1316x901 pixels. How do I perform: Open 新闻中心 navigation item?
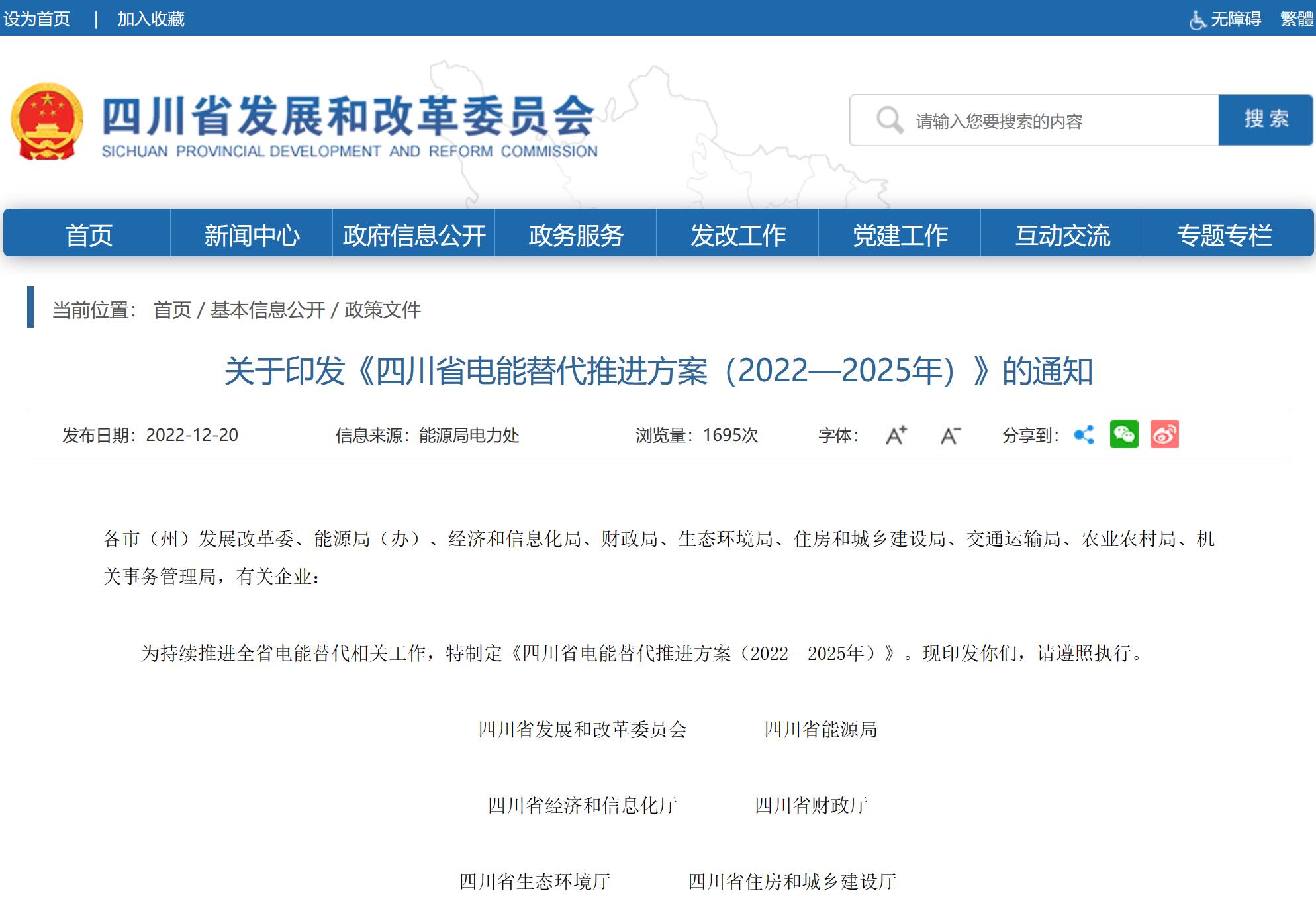pos(252,235)
